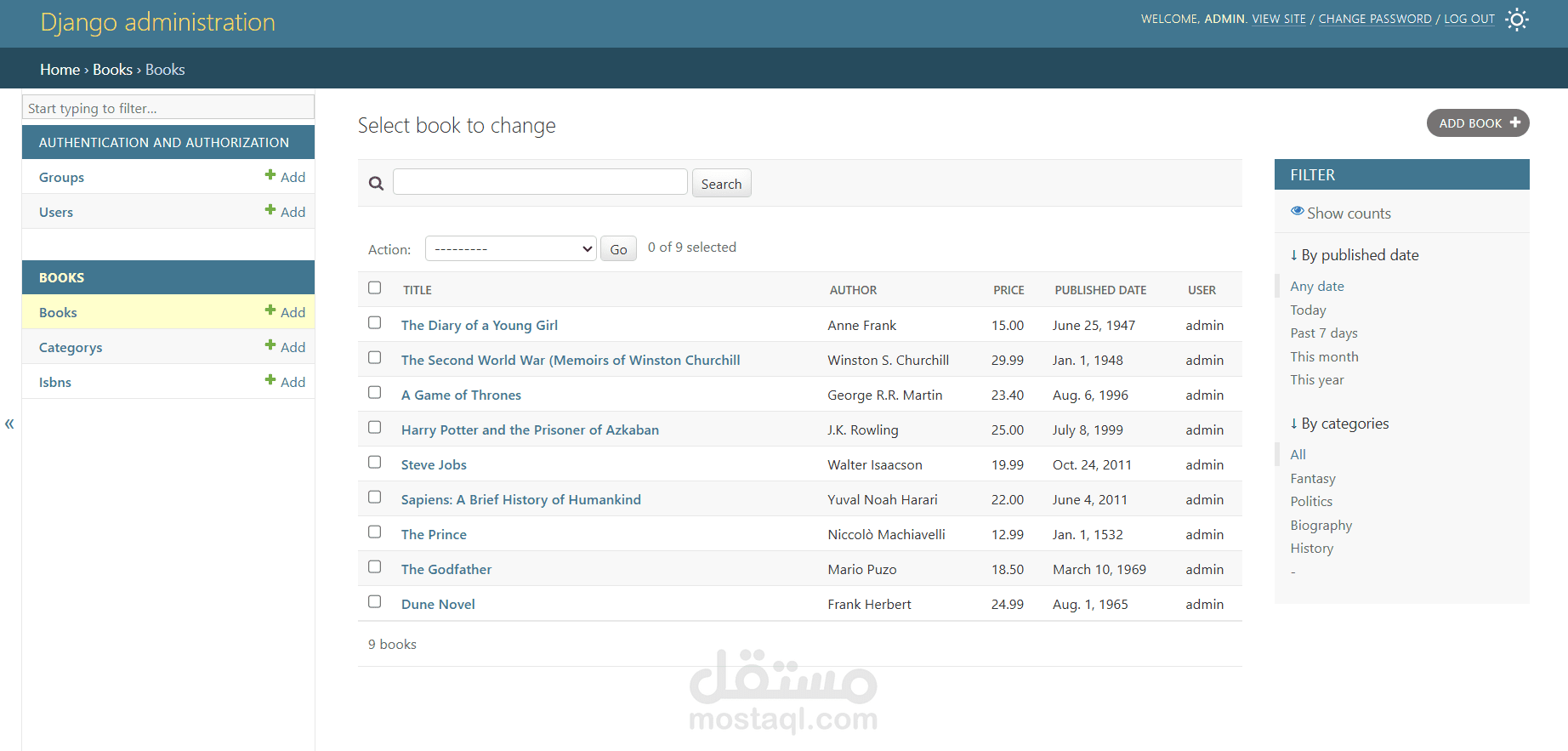The height and width of the screenshot is (751, 1568).
Task: Open A Game of Thrones entry
Action: (x=461, y=395)
